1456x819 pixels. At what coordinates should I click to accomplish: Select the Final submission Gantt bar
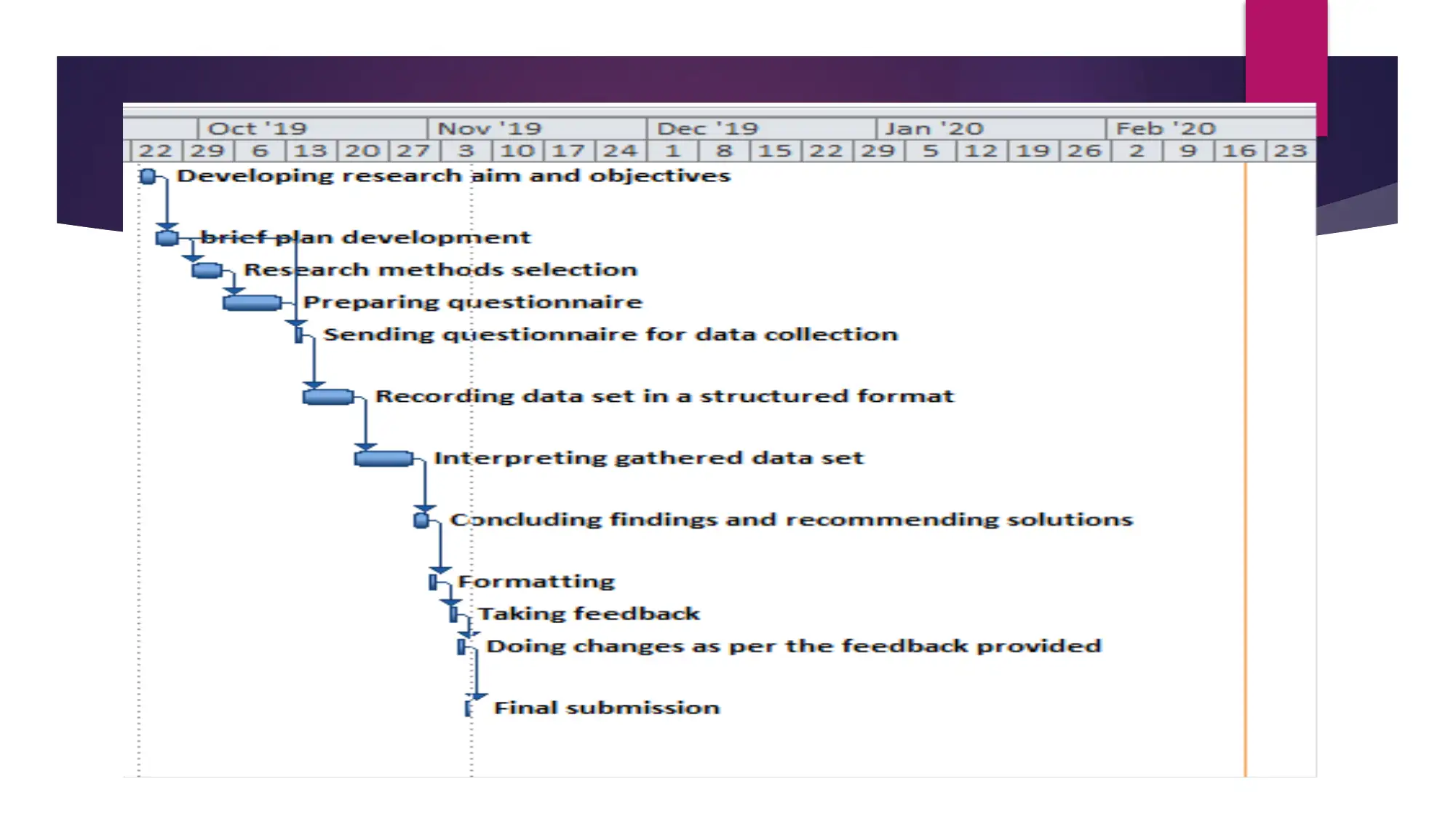[468, 708]
